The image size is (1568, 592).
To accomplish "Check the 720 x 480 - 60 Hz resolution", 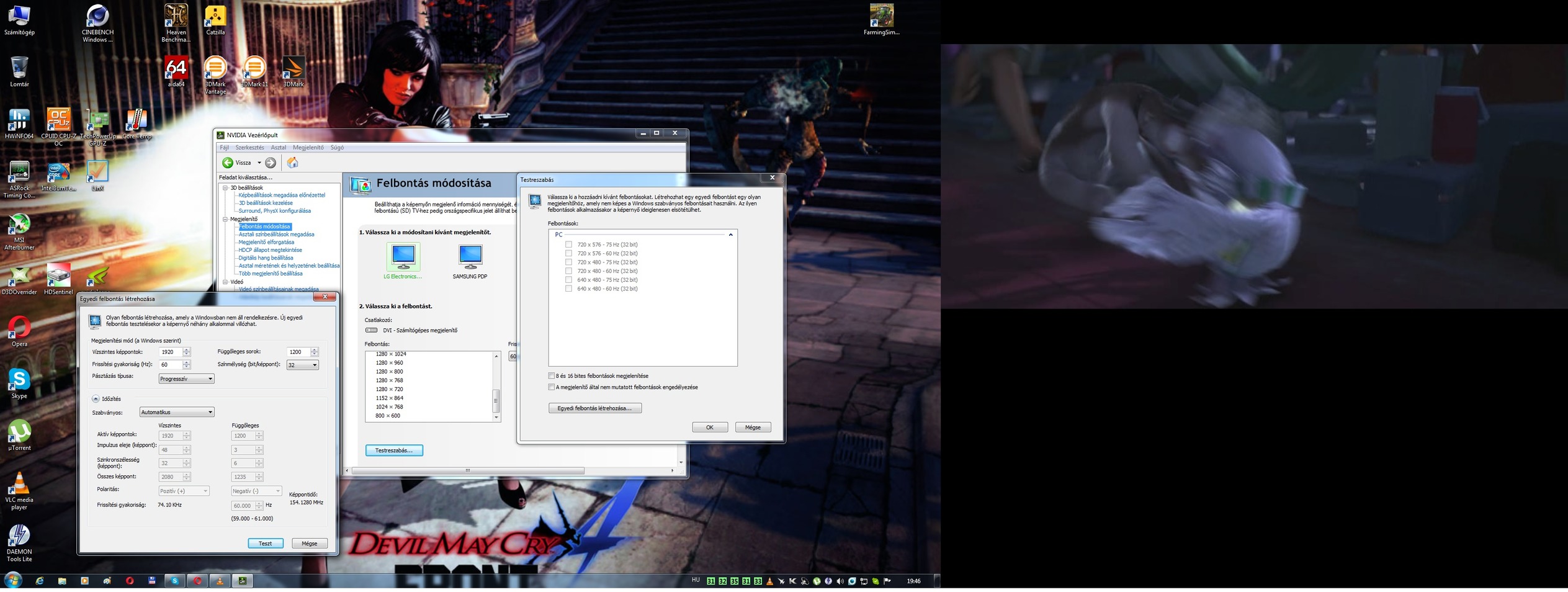I will pyautogui.click(x=568, y=271).
